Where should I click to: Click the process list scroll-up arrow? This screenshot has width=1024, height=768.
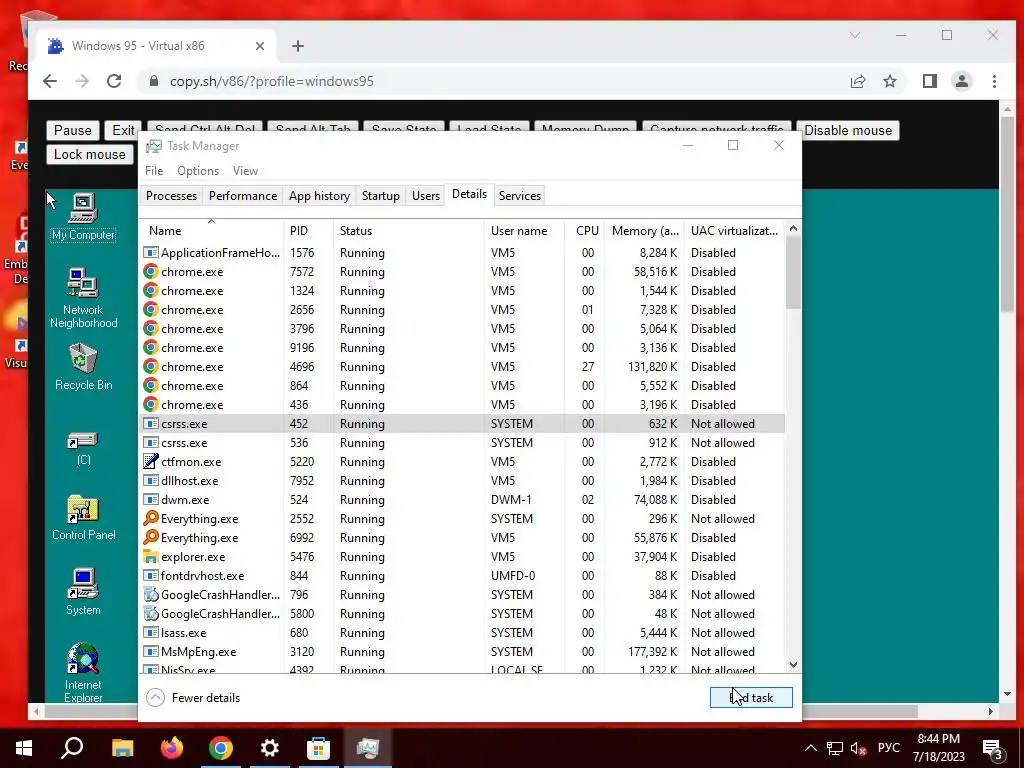click(x=793, y=229)
